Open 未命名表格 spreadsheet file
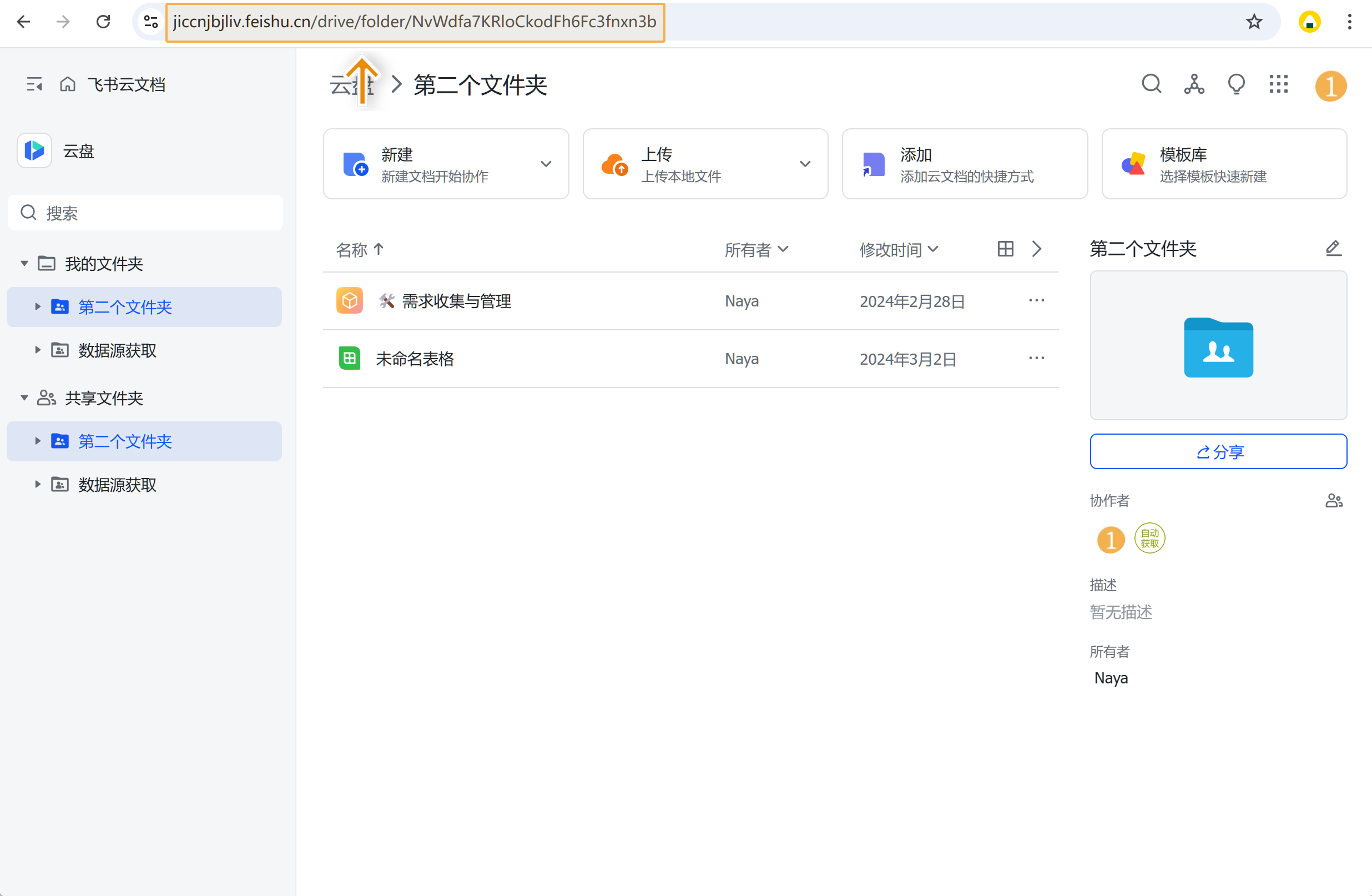This screenshot has width=1372, height=896. point(415,358)
